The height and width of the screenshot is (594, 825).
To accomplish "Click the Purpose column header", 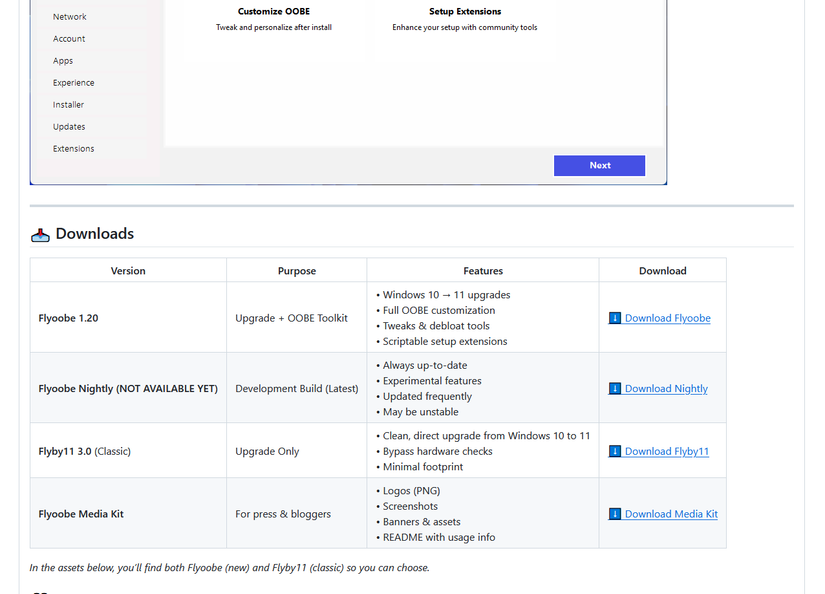I will coord(297,271).
